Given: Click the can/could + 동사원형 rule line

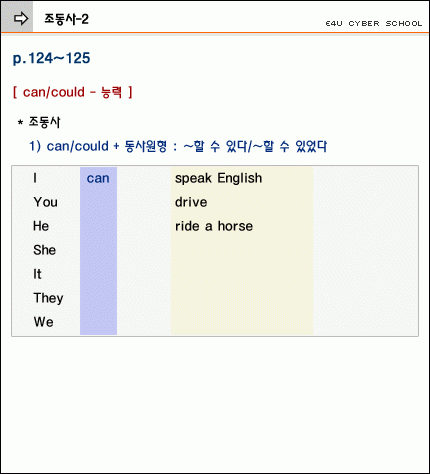Looking at the screenshot, I should click(178, 146).
